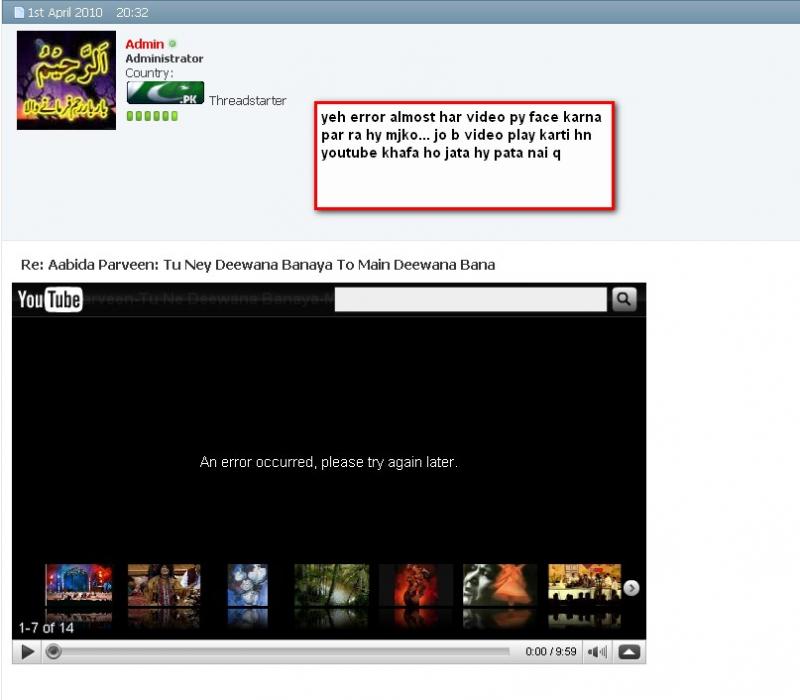
Task: Click inside the YouTube search field
Action: [x=470, y=299]
